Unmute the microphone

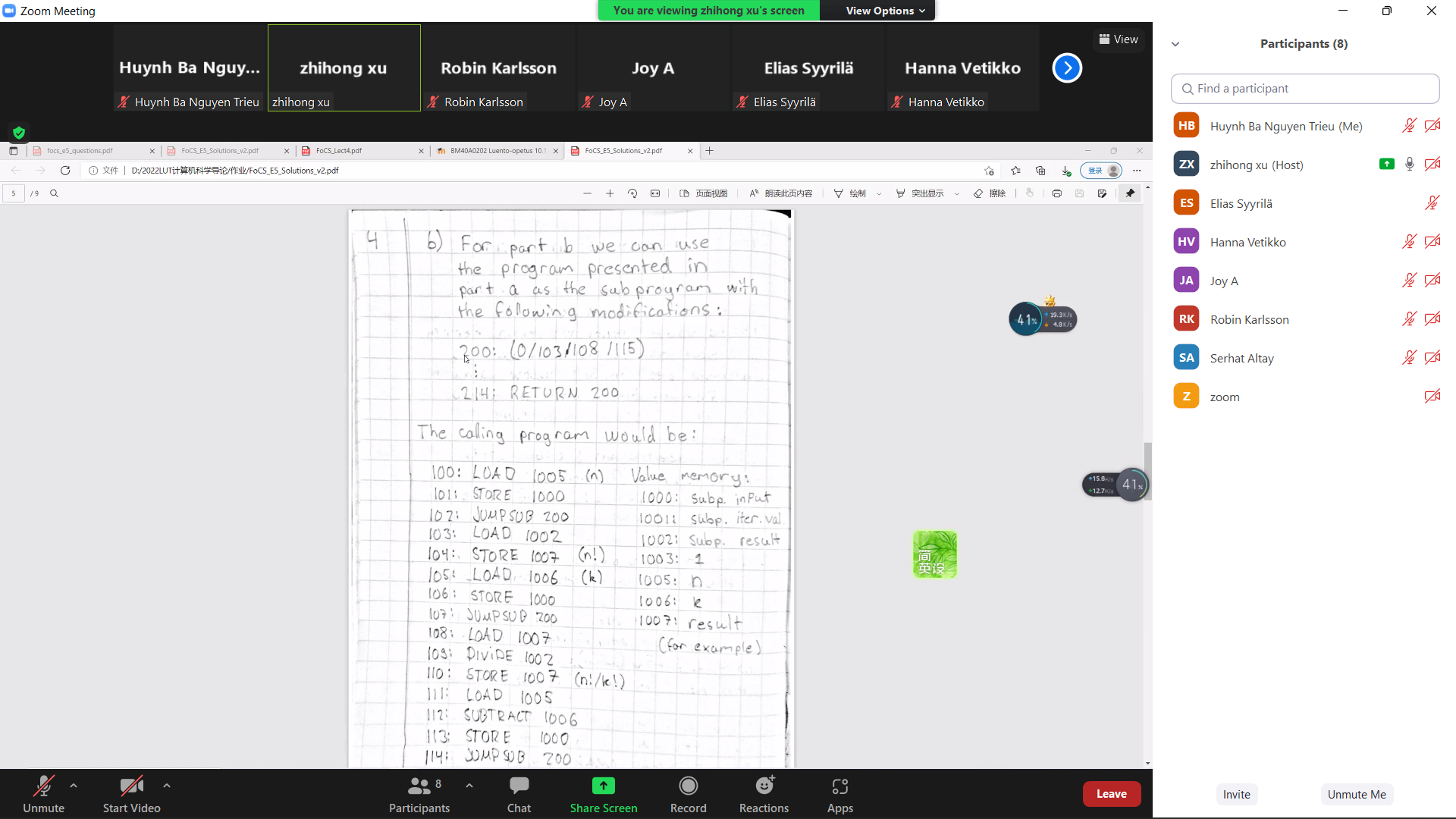43,793
